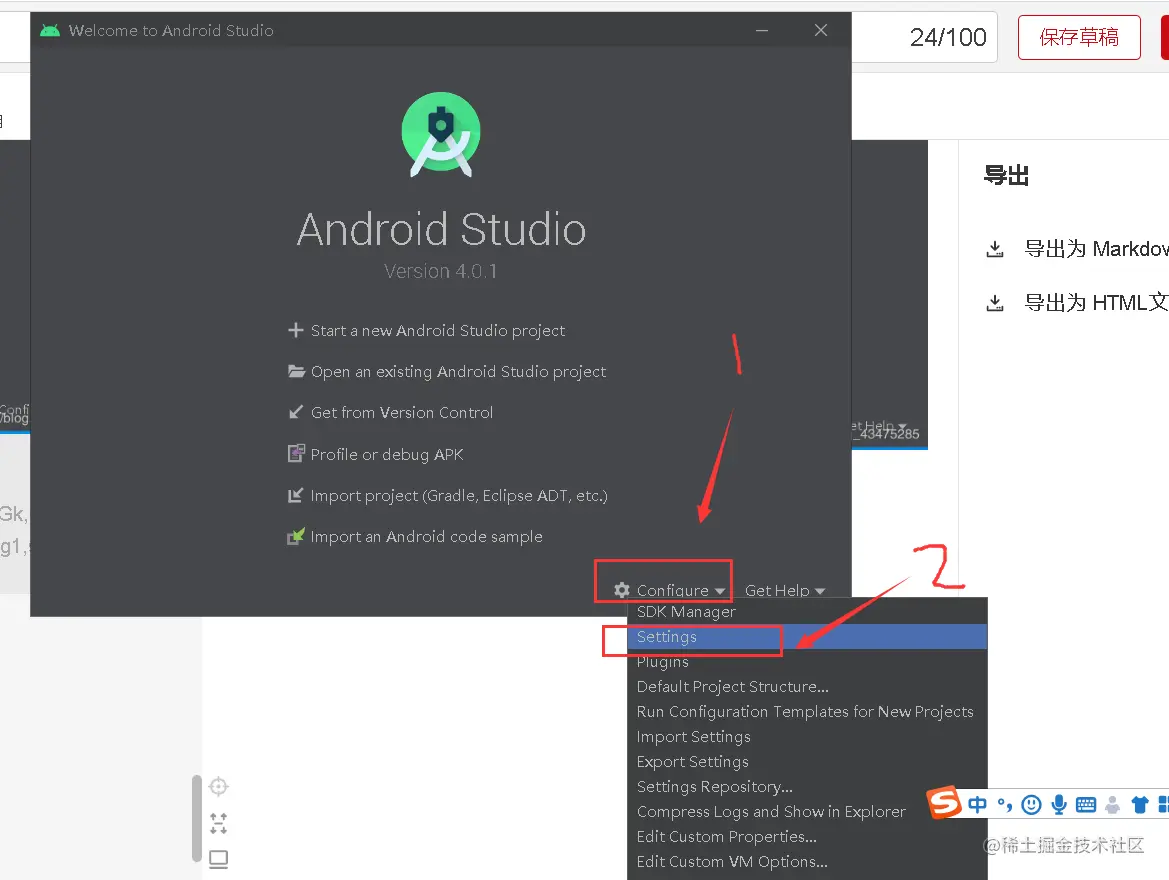Open the Sogou soft keyboard icon
This screenshot has height=880, width=1169.
pos(1086,805)
